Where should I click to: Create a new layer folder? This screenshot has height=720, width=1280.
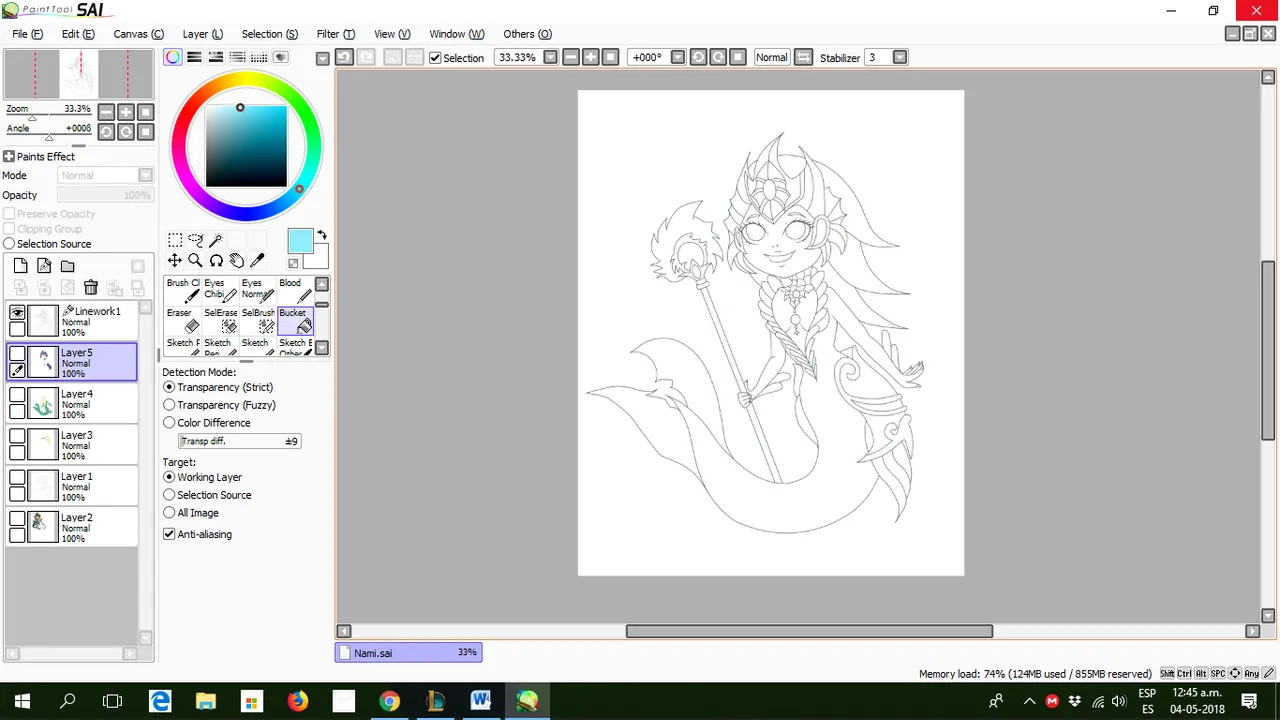click(x=67, y=266)
